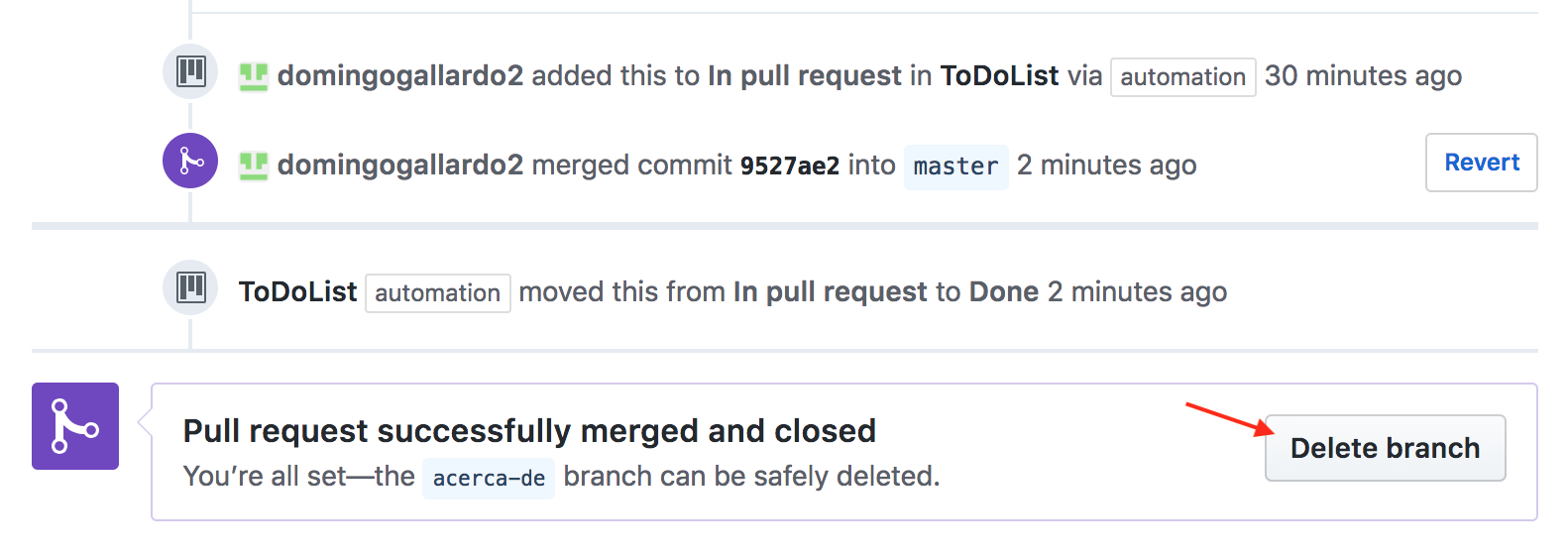Image resolution: width=1568 pixels, height=555 pixels.
Task: Open domingogallardo2's avatar in the 'added this' event
Action: click(x=254, y=76)
